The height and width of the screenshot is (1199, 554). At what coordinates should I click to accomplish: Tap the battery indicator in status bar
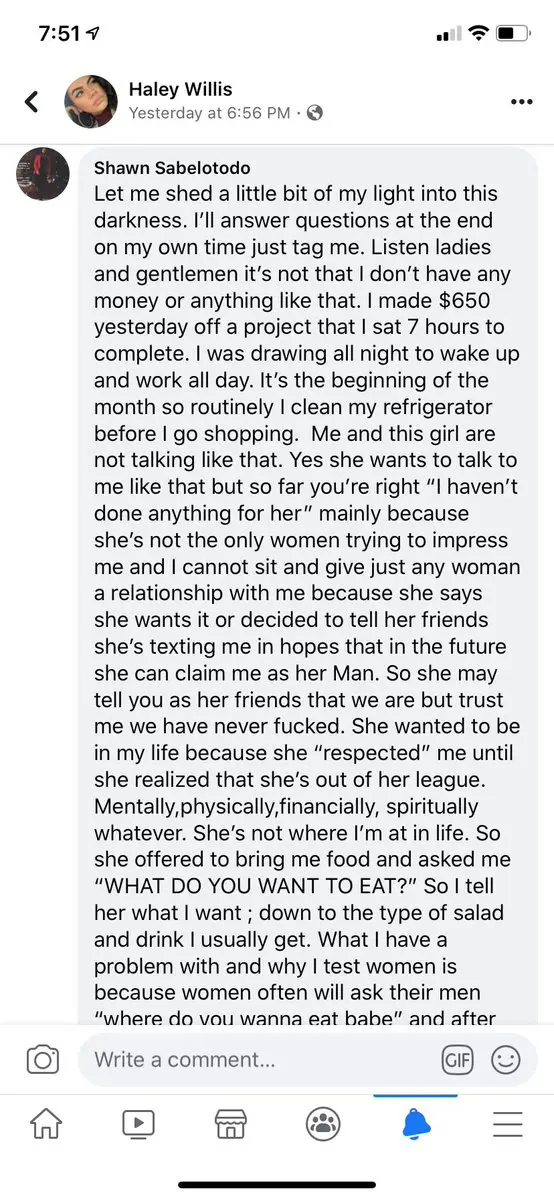pos(514,34)
